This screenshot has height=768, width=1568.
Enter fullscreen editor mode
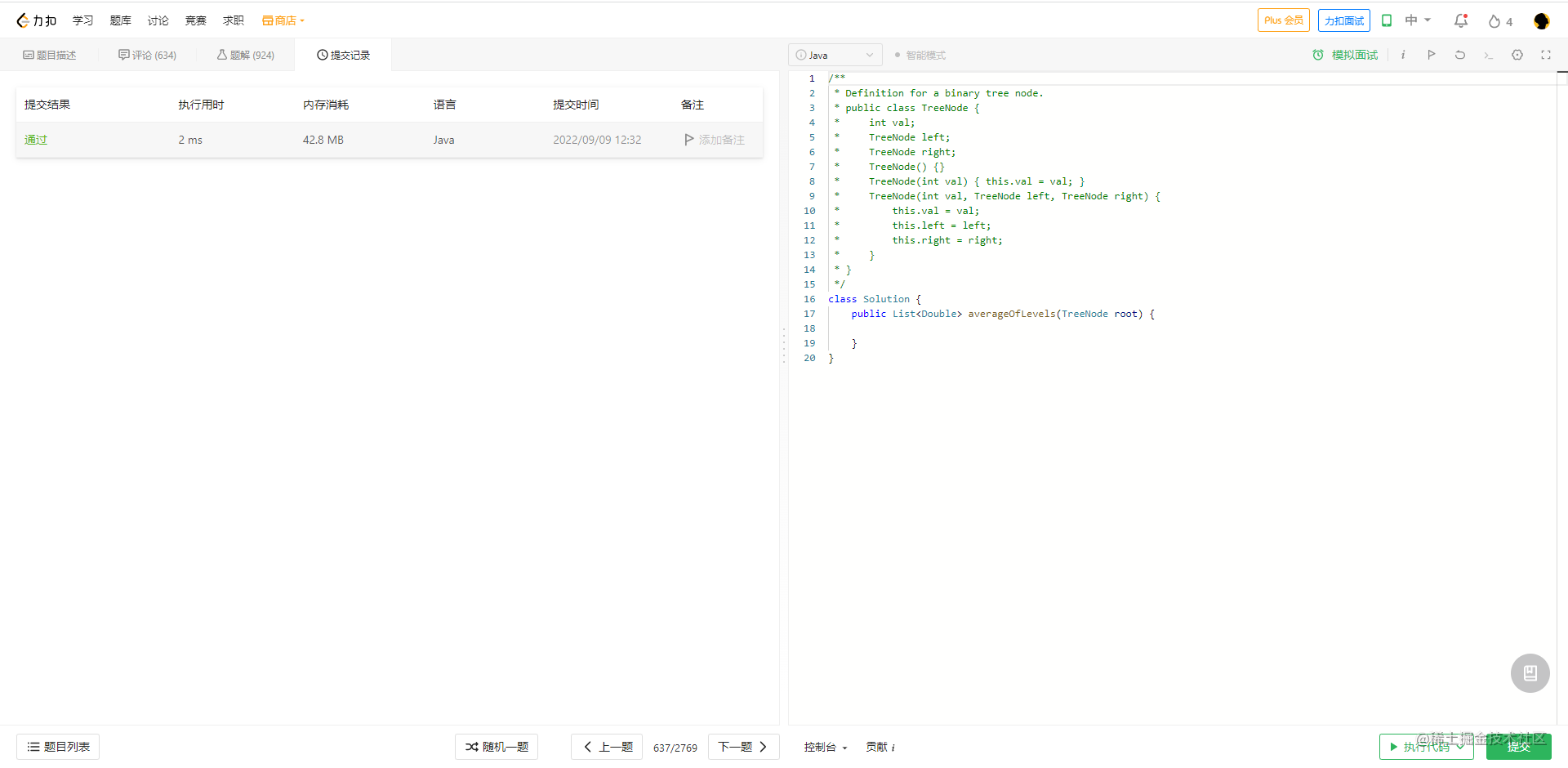point(1546,55)
